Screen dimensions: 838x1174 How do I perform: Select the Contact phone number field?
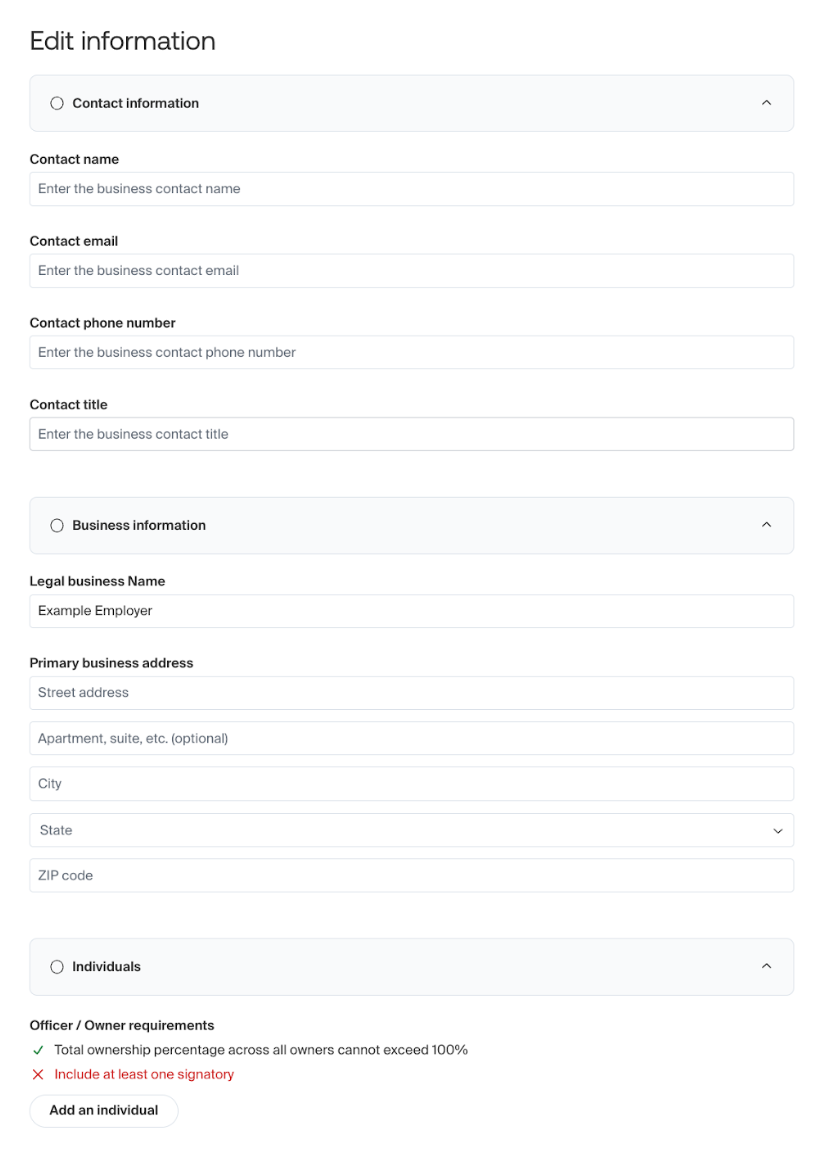(x=411, y=352)
